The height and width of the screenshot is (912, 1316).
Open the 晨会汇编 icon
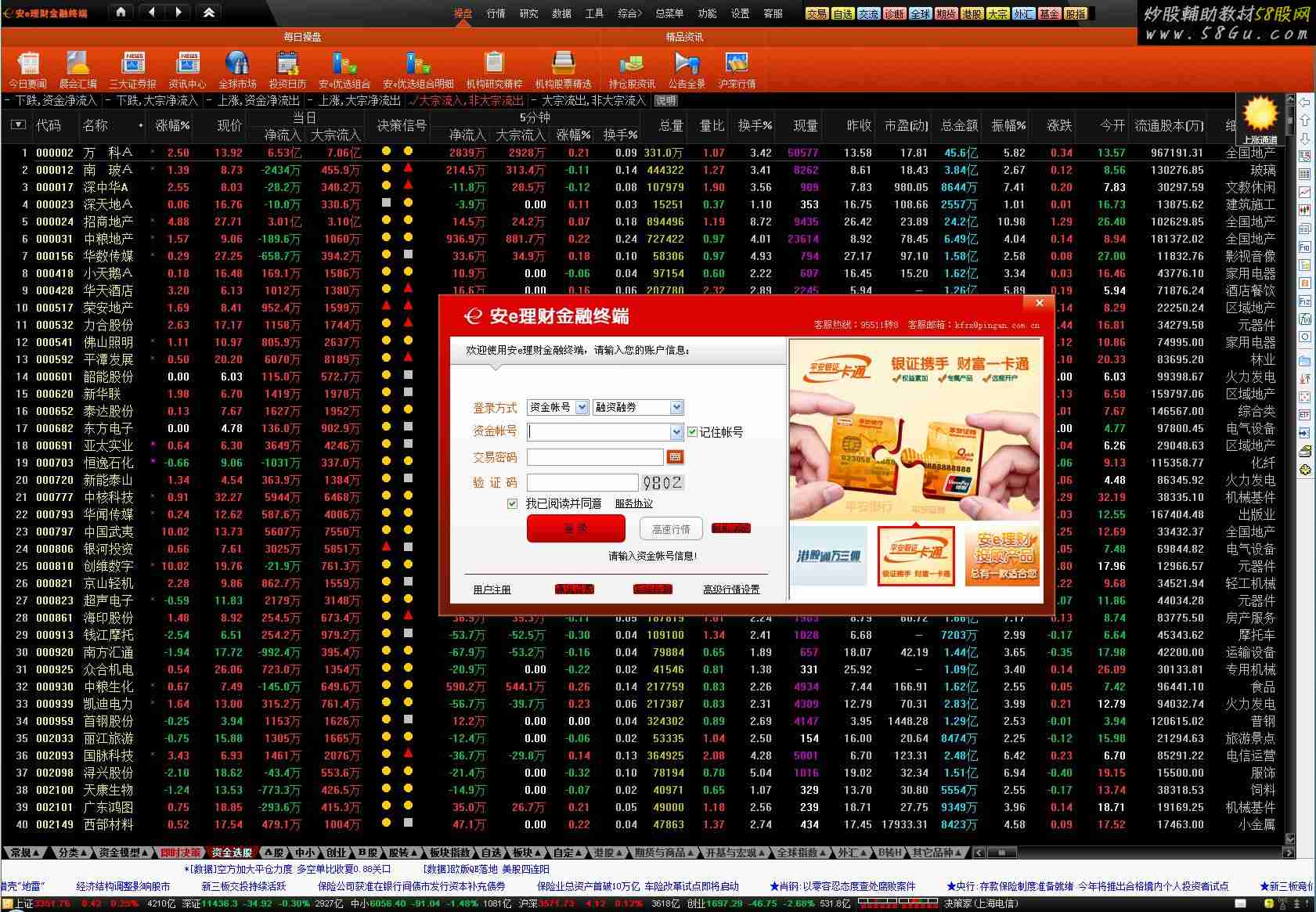pyautogui.click(x=78, y=69)
